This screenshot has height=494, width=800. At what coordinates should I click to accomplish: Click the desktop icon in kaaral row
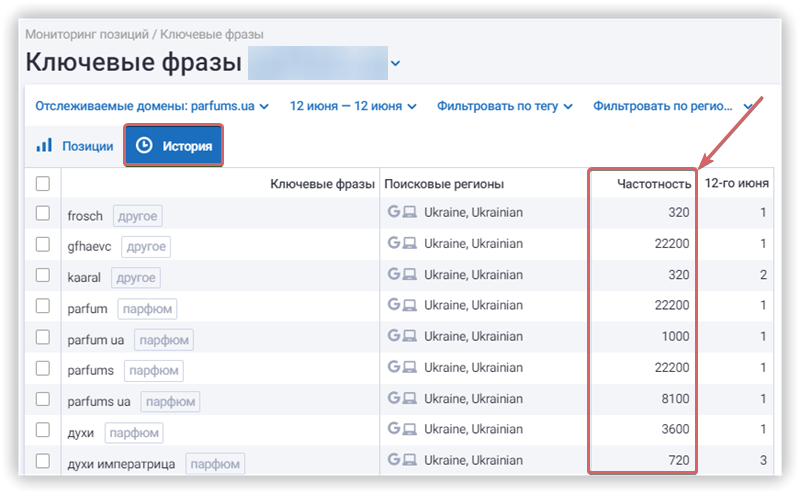(409, 274)
